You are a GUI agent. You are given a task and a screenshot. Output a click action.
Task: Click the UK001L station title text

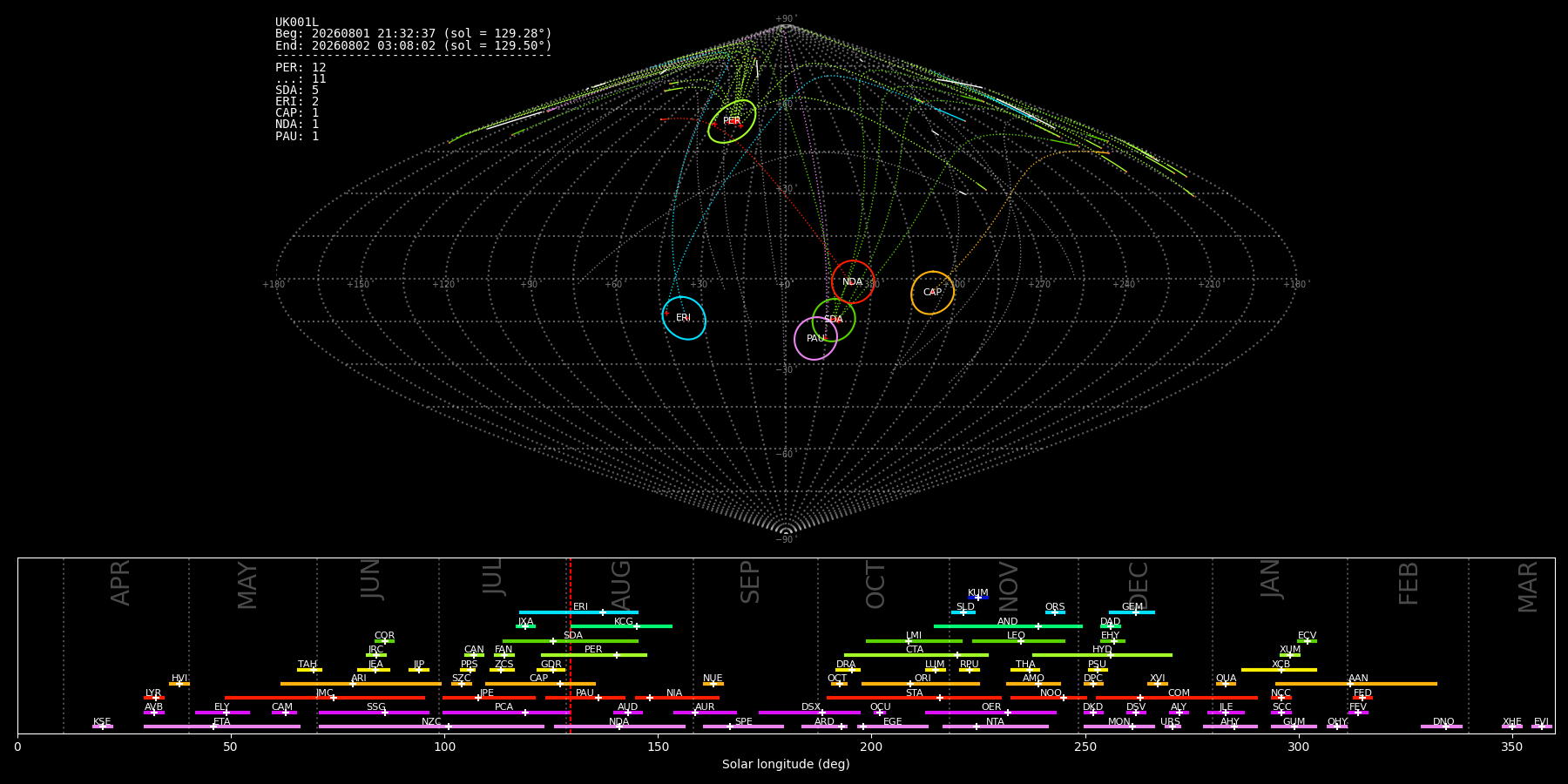tap(297, 22)
